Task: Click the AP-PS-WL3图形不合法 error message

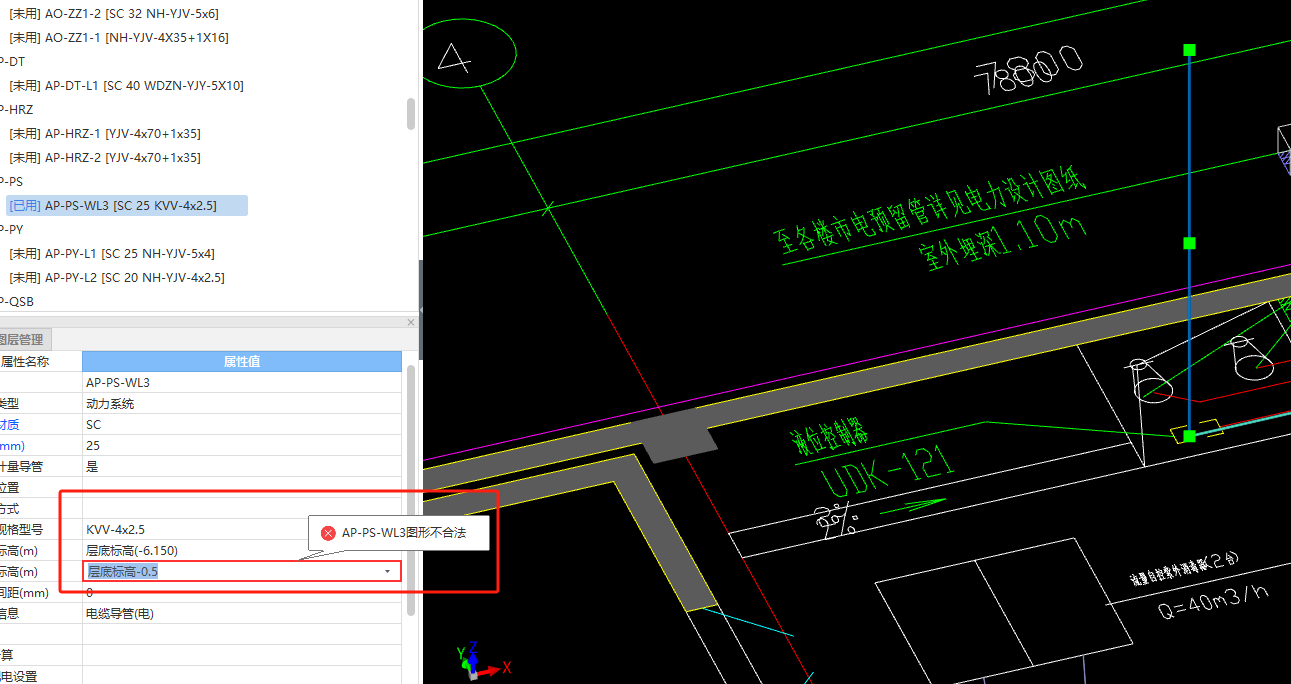Action: coord(404,533)
